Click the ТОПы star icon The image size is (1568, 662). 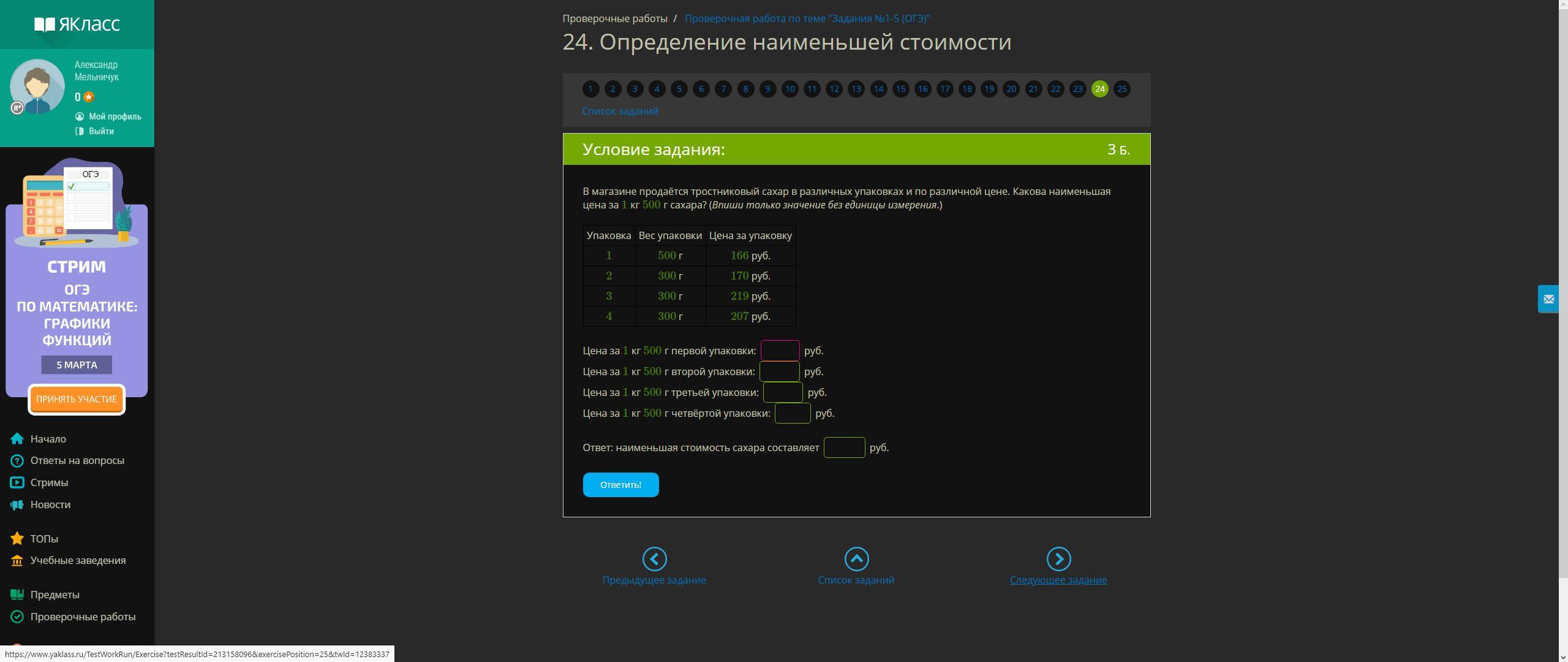pos(17,539)
